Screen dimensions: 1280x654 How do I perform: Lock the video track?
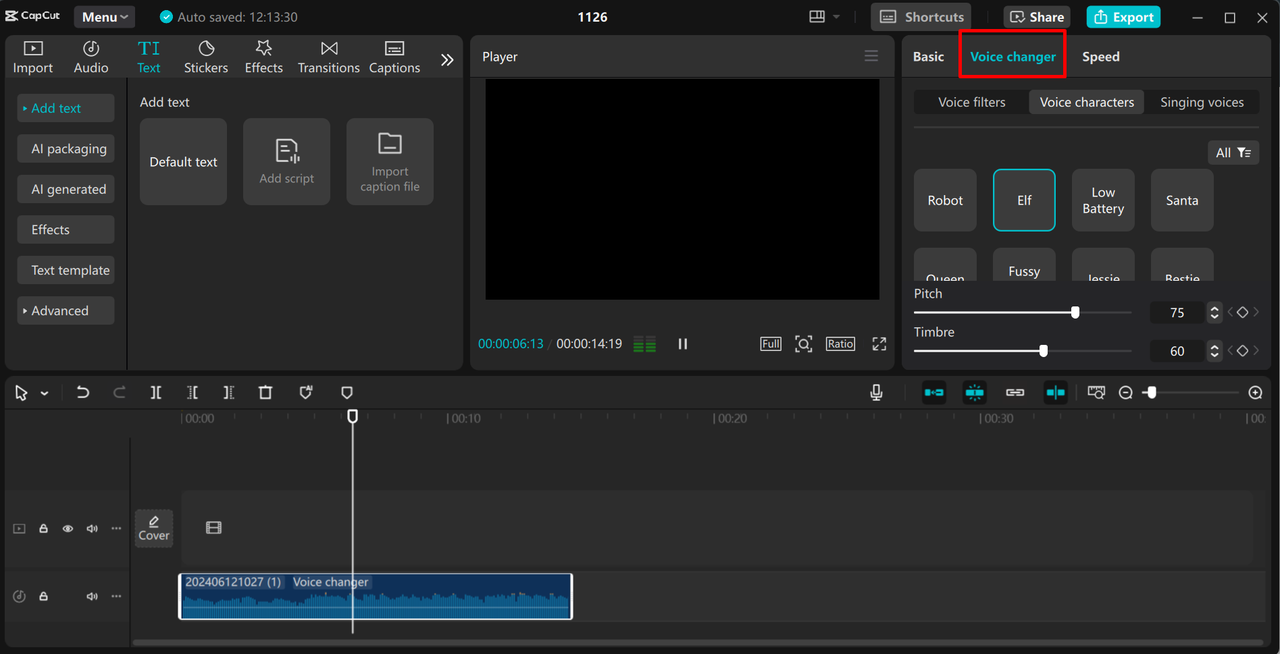43,528
